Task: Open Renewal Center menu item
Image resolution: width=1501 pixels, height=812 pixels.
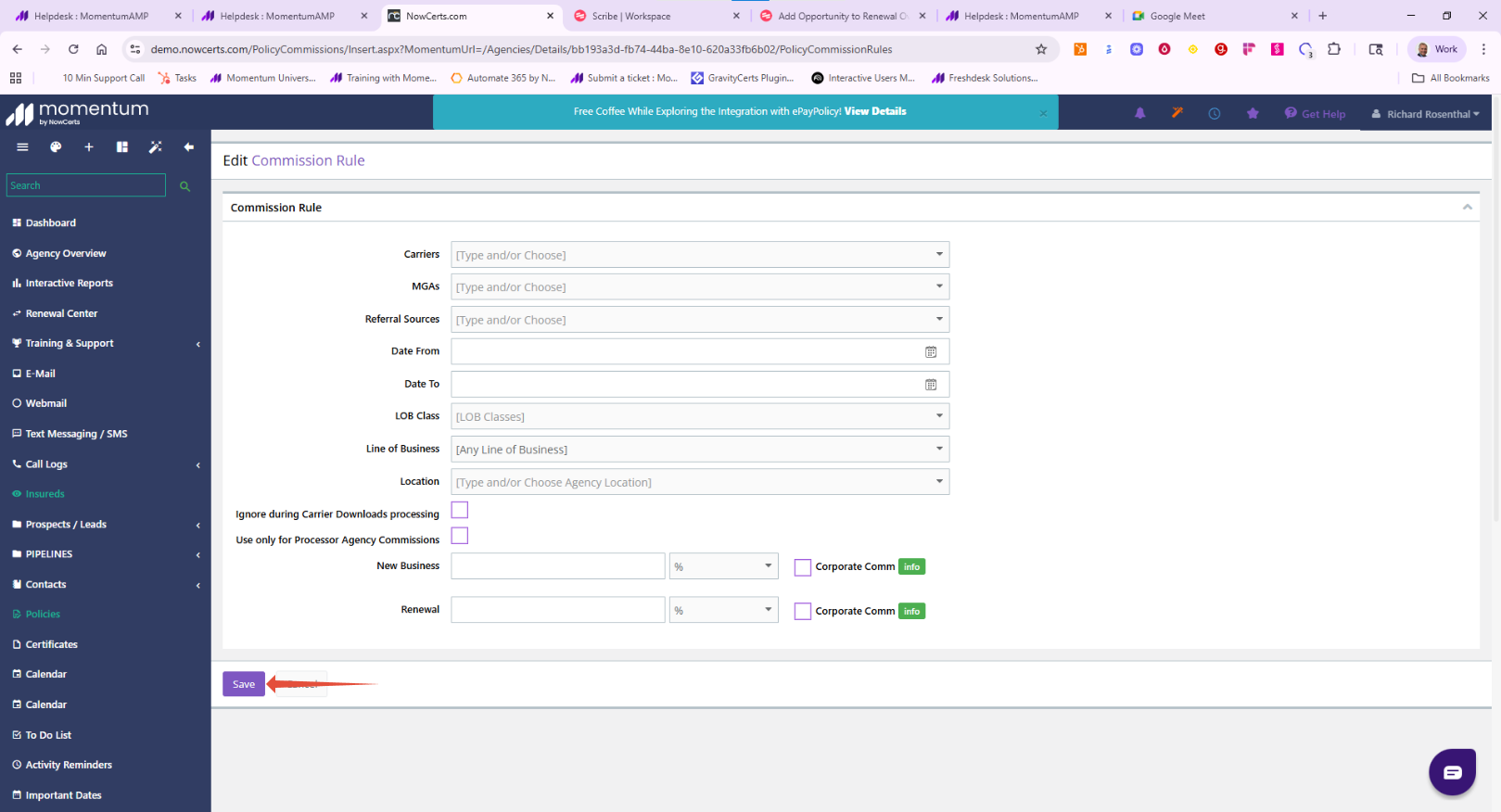Action: pyautogui.click(x=61, y=313)
